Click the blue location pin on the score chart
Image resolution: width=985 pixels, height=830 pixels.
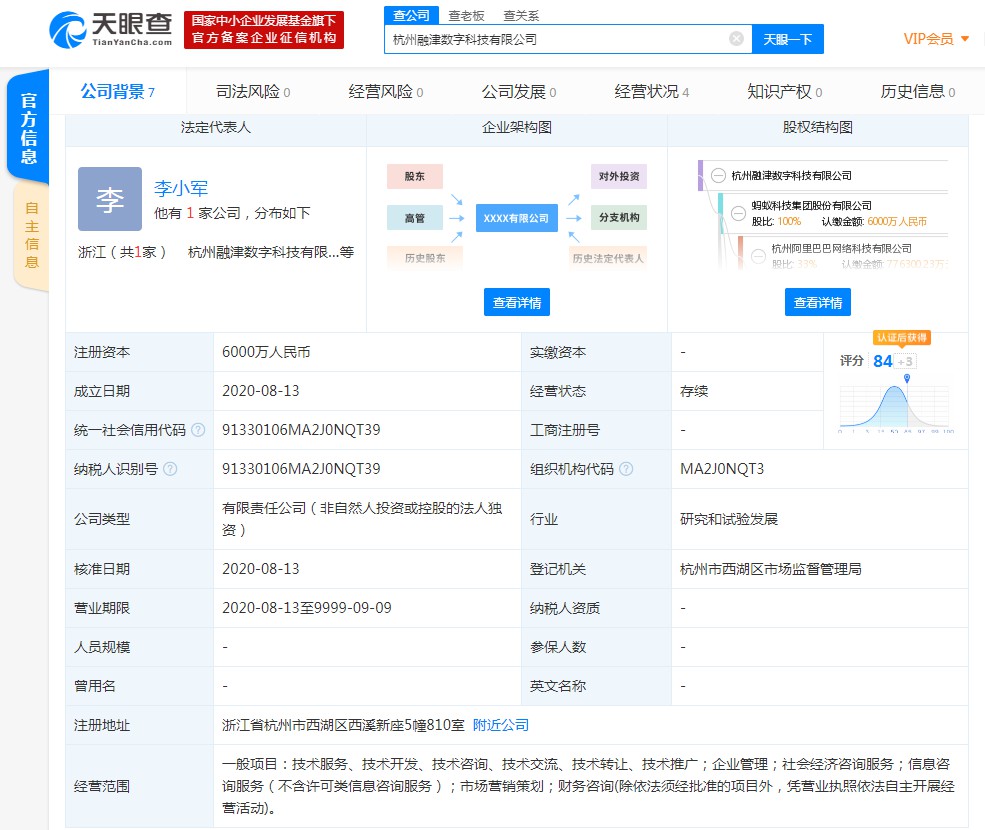(905, 380)
